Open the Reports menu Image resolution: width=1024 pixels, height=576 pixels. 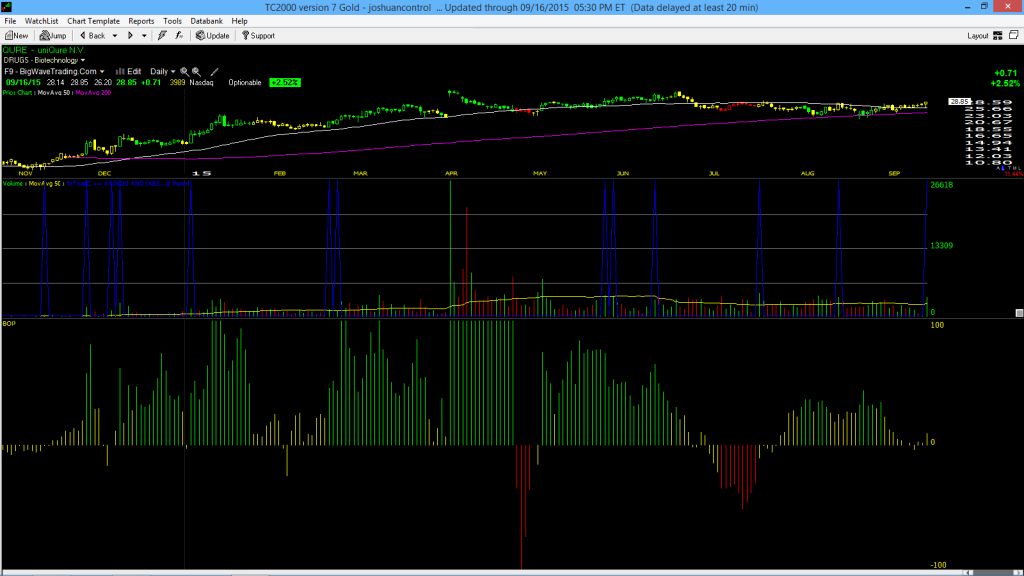[x=141, y=21]
